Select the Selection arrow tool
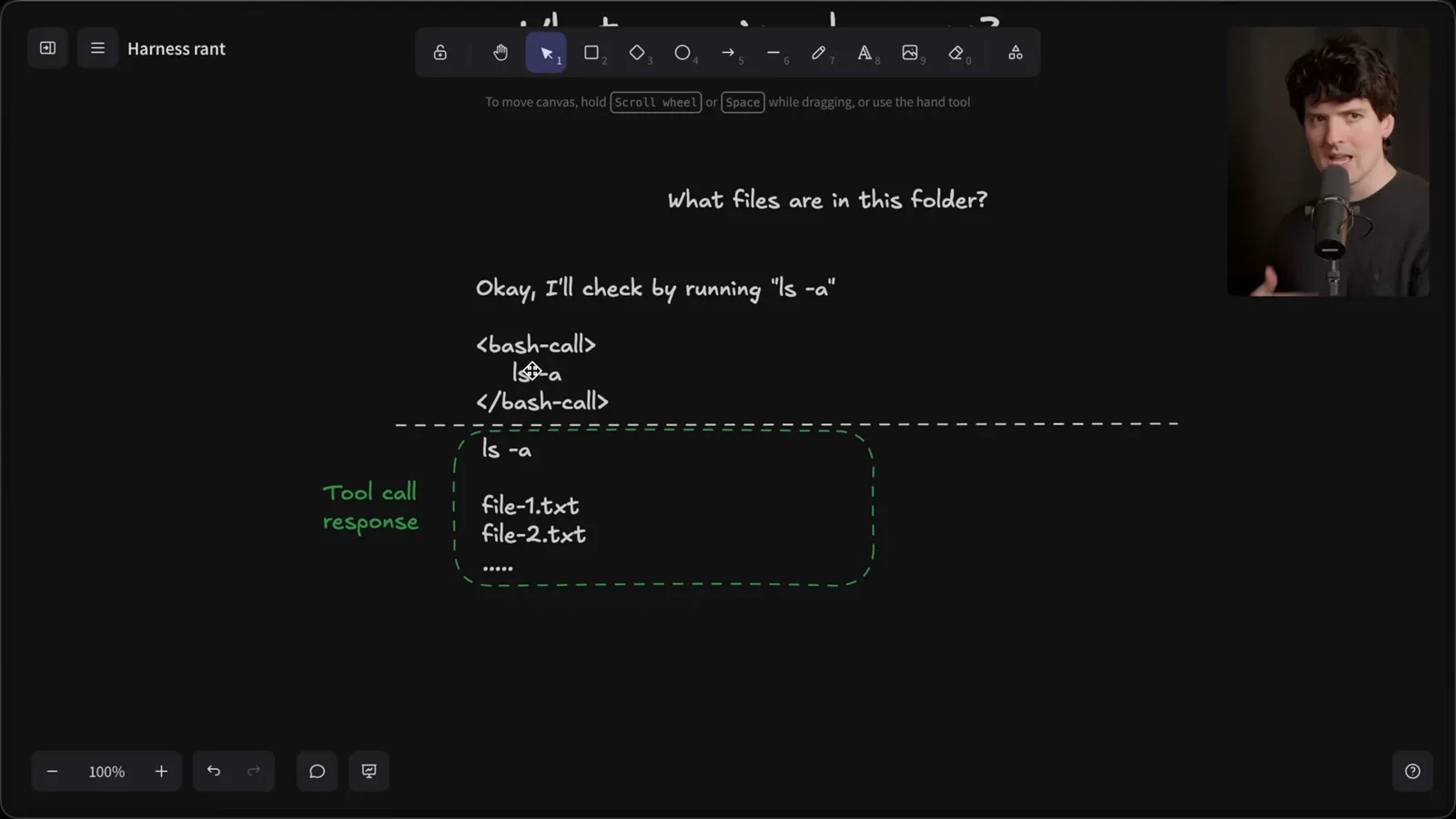The height and width of the screenshot is (819, 1456). 546,53
